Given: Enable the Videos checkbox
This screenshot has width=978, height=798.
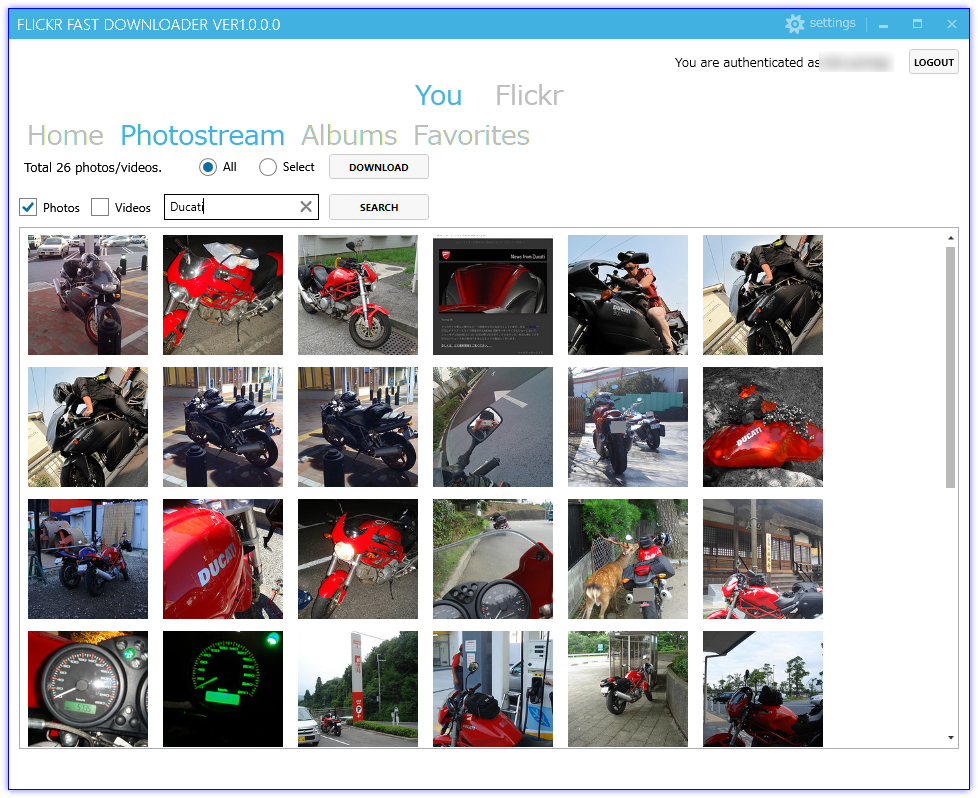Looking at the screenshot, I should pyautogui.click(x=100, y=207).
